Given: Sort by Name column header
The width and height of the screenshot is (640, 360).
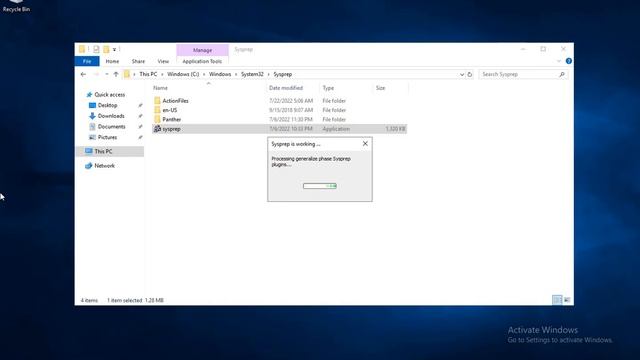Looking at the screenshot, I should point(160,88).
